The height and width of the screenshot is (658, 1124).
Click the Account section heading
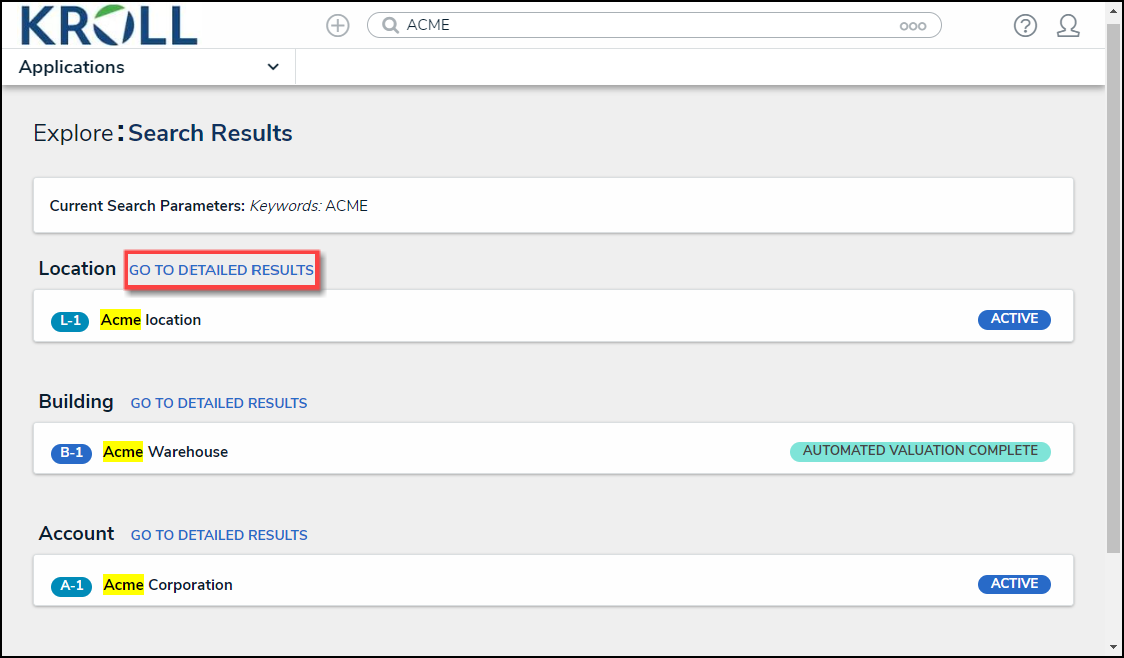[77, 533]
